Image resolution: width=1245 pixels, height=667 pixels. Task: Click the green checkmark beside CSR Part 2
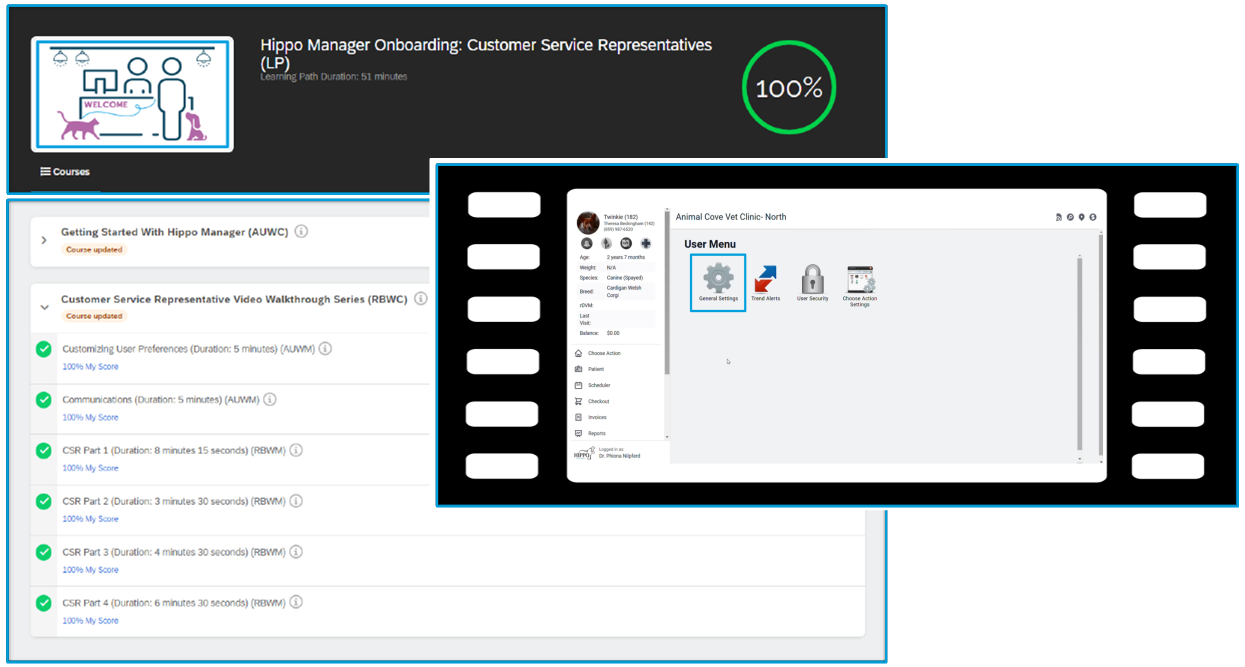click(44, 501)
